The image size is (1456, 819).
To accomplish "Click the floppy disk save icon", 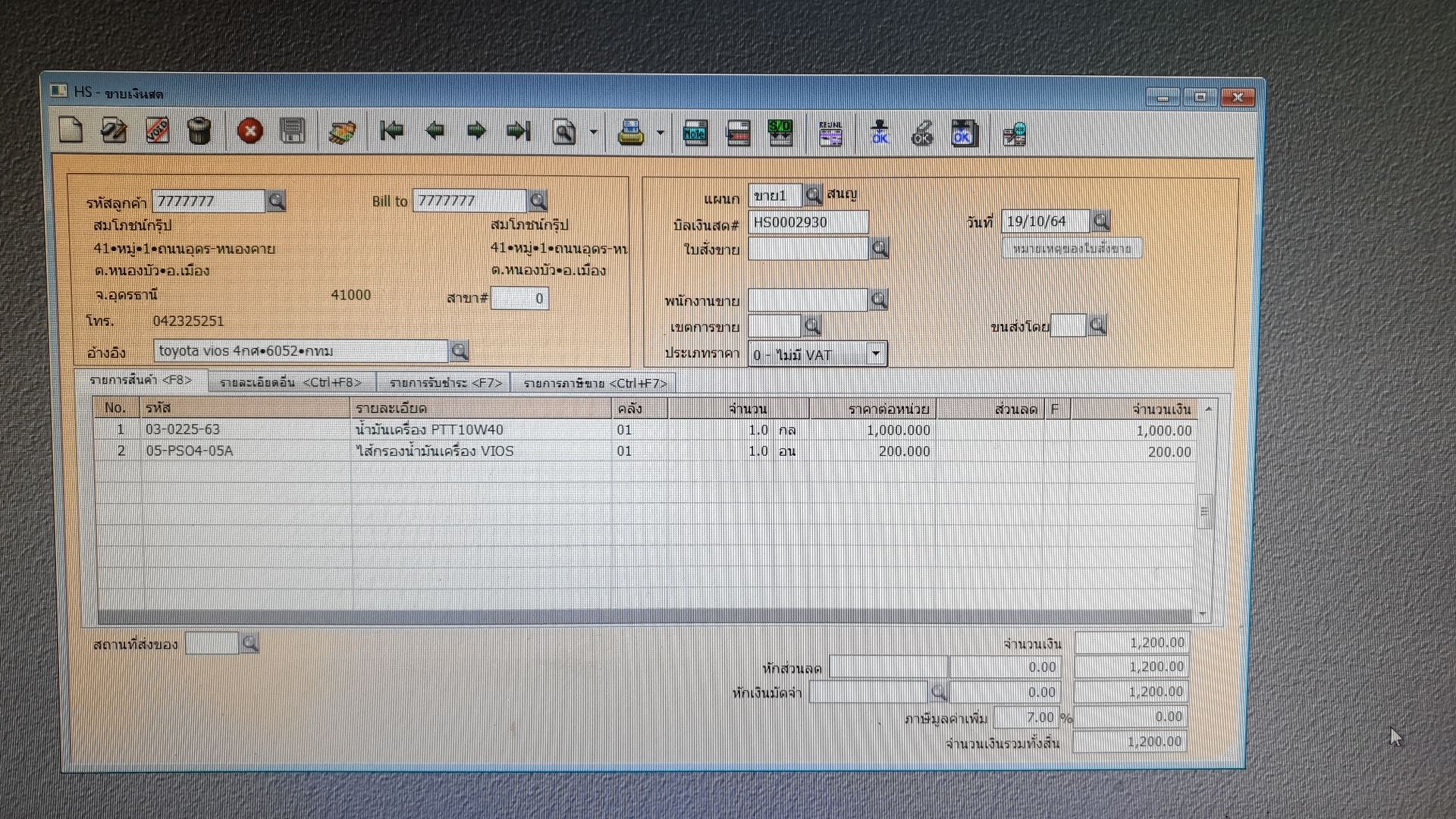I will click(292, 131).
